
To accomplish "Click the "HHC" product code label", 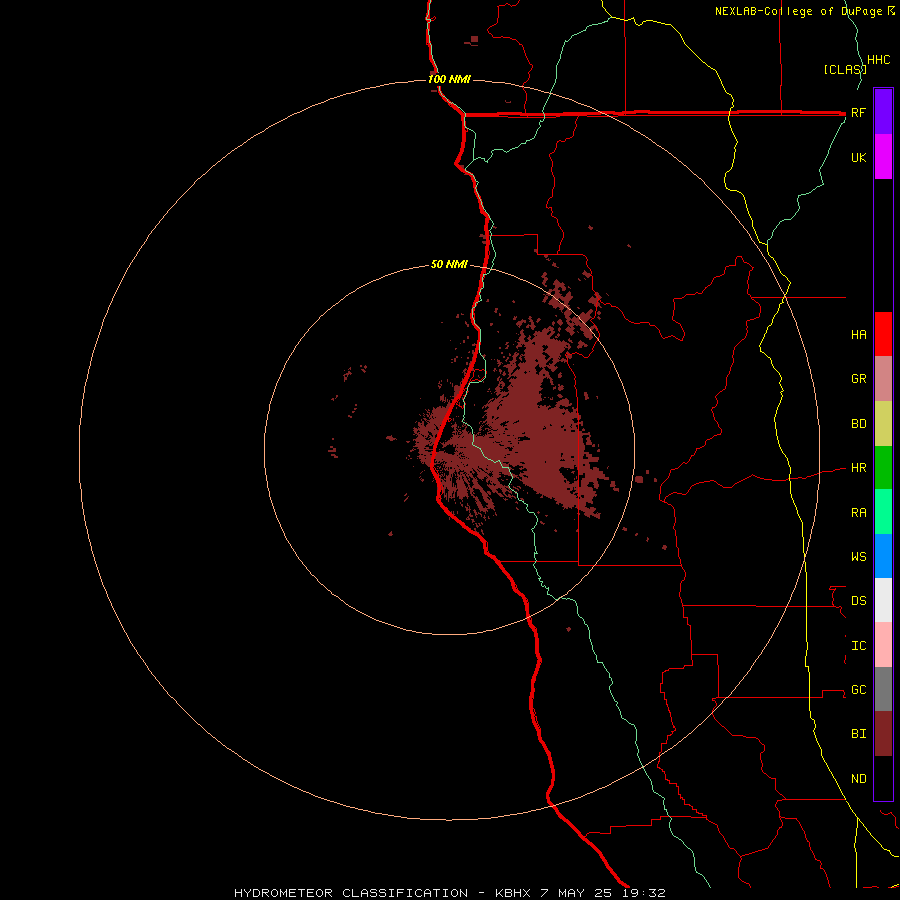I will (x=878, y=60).
